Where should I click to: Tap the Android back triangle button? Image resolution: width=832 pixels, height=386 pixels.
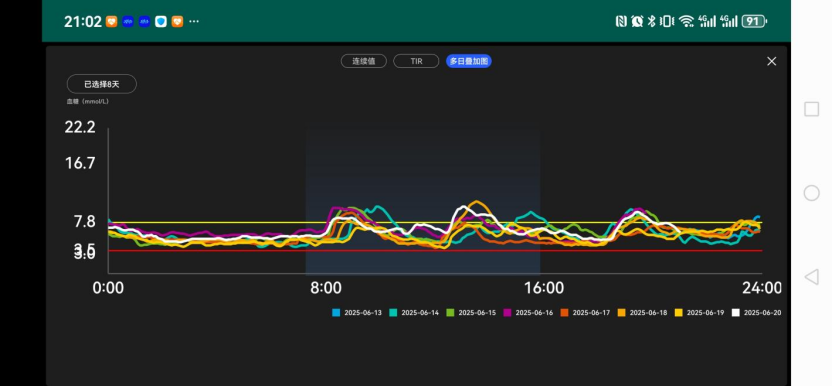(x=811, y=277)
